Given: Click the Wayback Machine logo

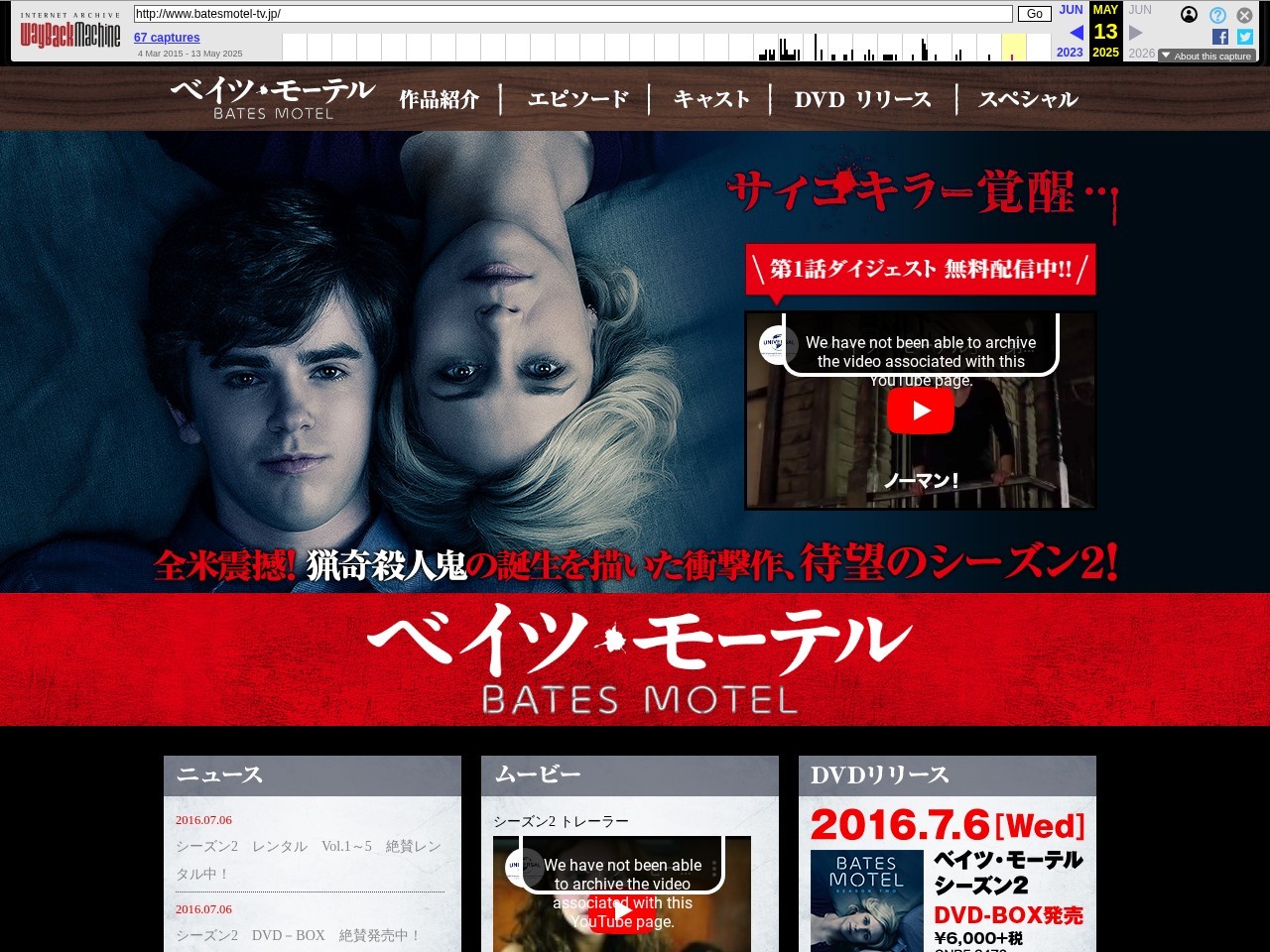Looking at the screenshot, I should pyautogui.click(x=70, y=32).
